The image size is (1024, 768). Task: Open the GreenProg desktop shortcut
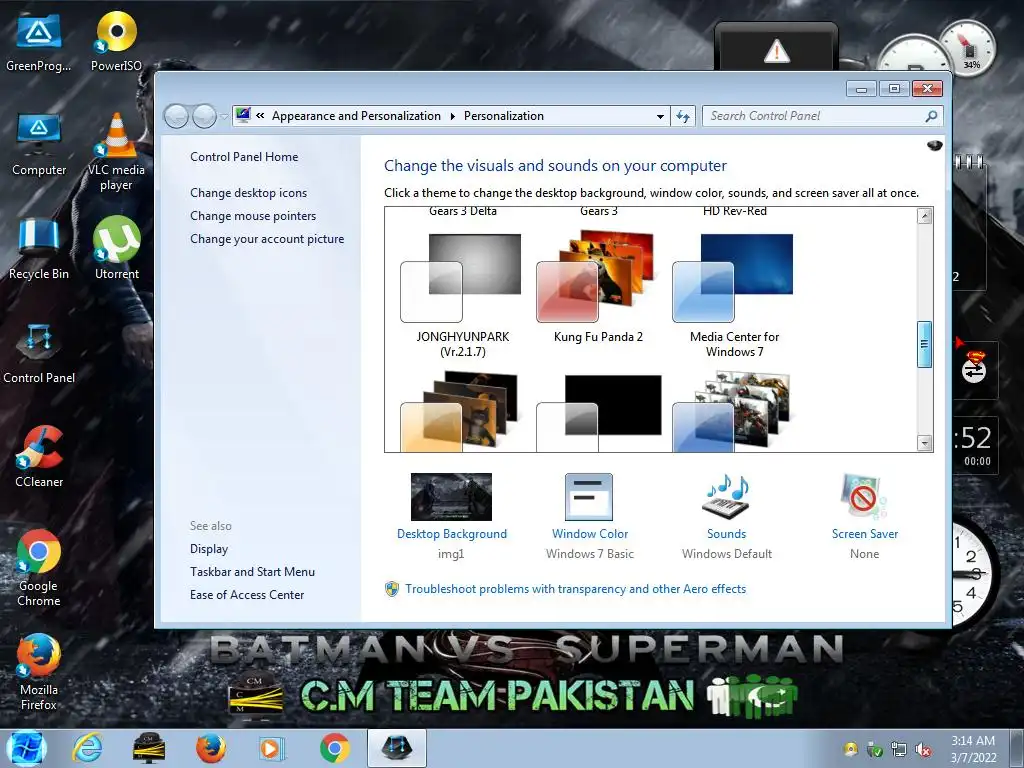tap(39, 43)
